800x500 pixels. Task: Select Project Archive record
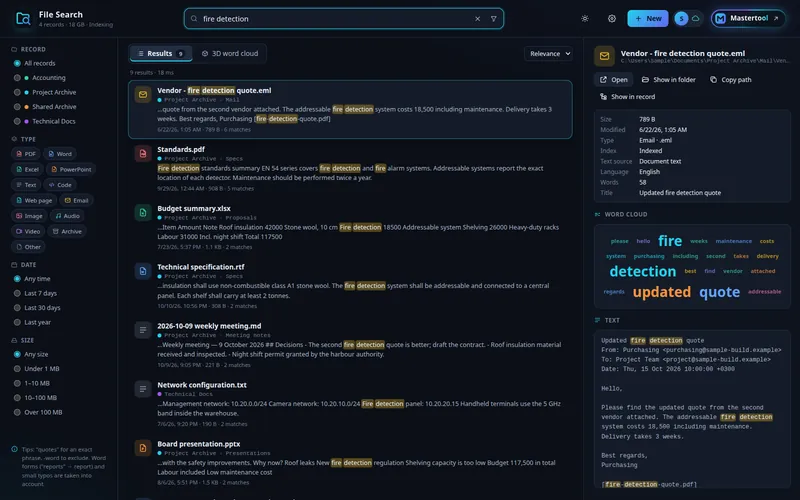[45, 92]
